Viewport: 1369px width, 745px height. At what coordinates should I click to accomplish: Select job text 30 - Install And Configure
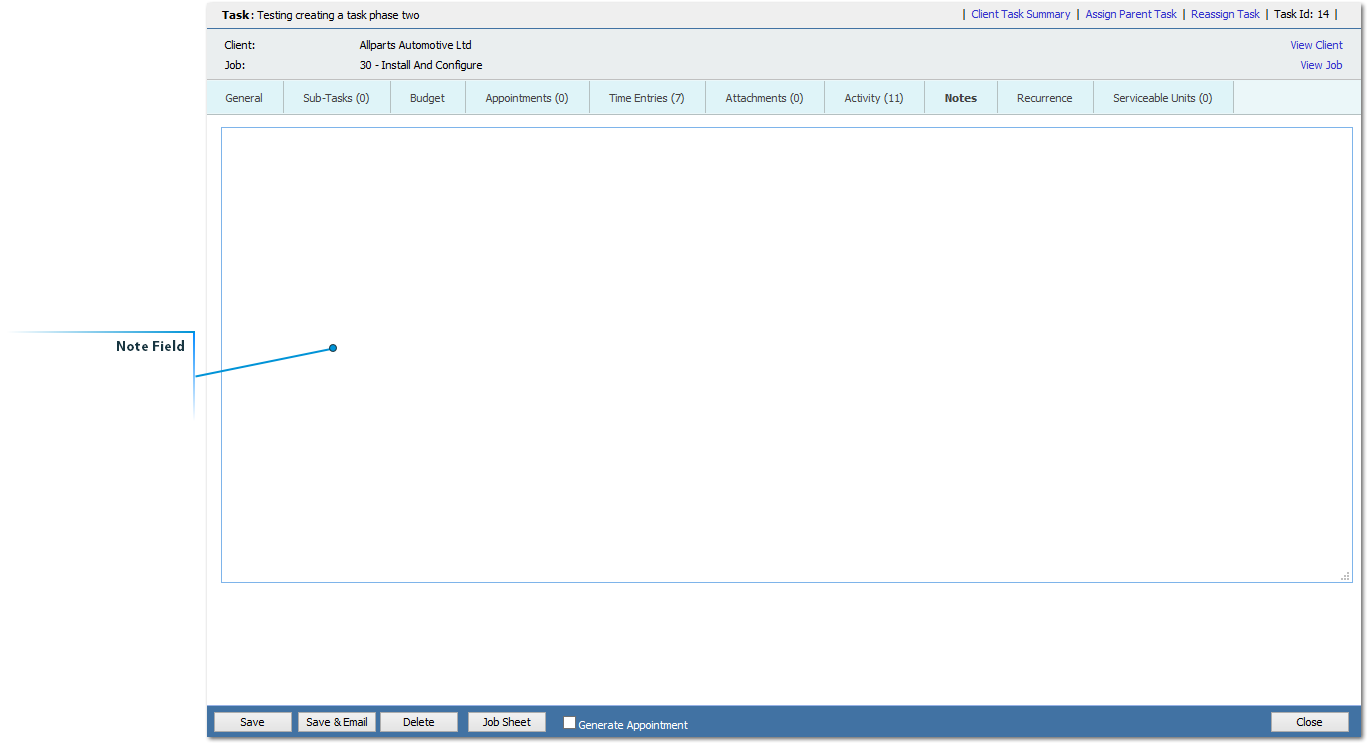pos(421,65)
